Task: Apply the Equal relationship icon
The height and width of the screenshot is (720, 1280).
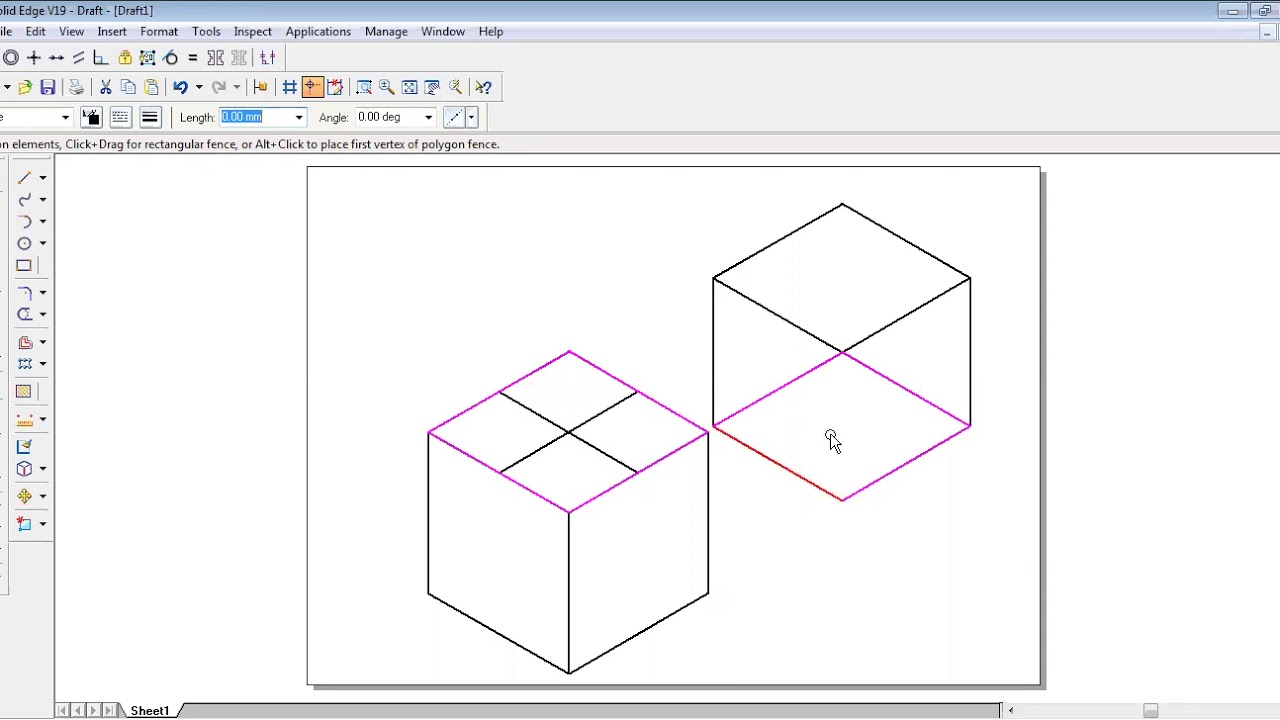Action: coord(192,58)
